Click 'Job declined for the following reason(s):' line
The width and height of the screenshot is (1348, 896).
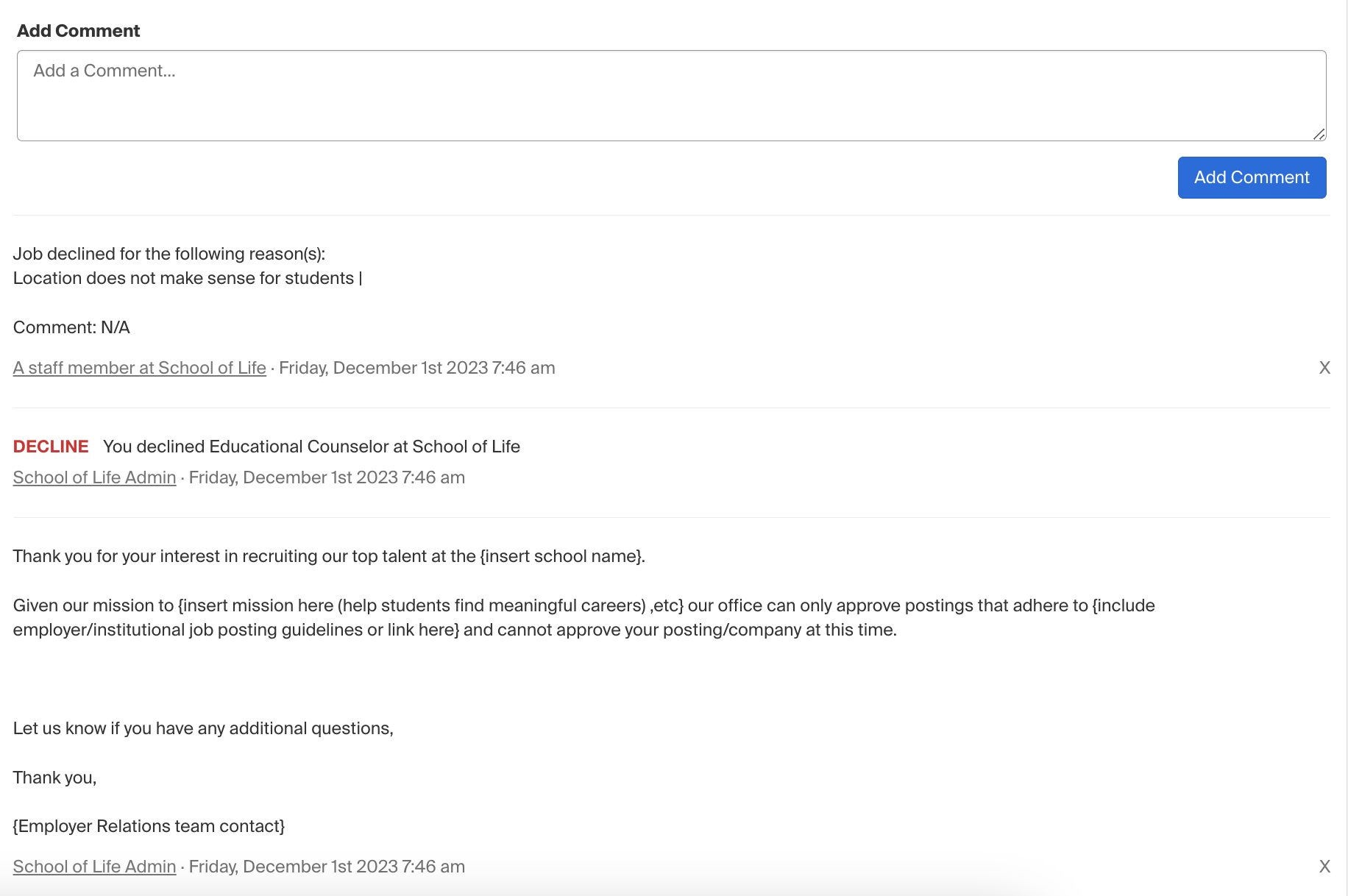pyautogui.click(x=170, y=253)
